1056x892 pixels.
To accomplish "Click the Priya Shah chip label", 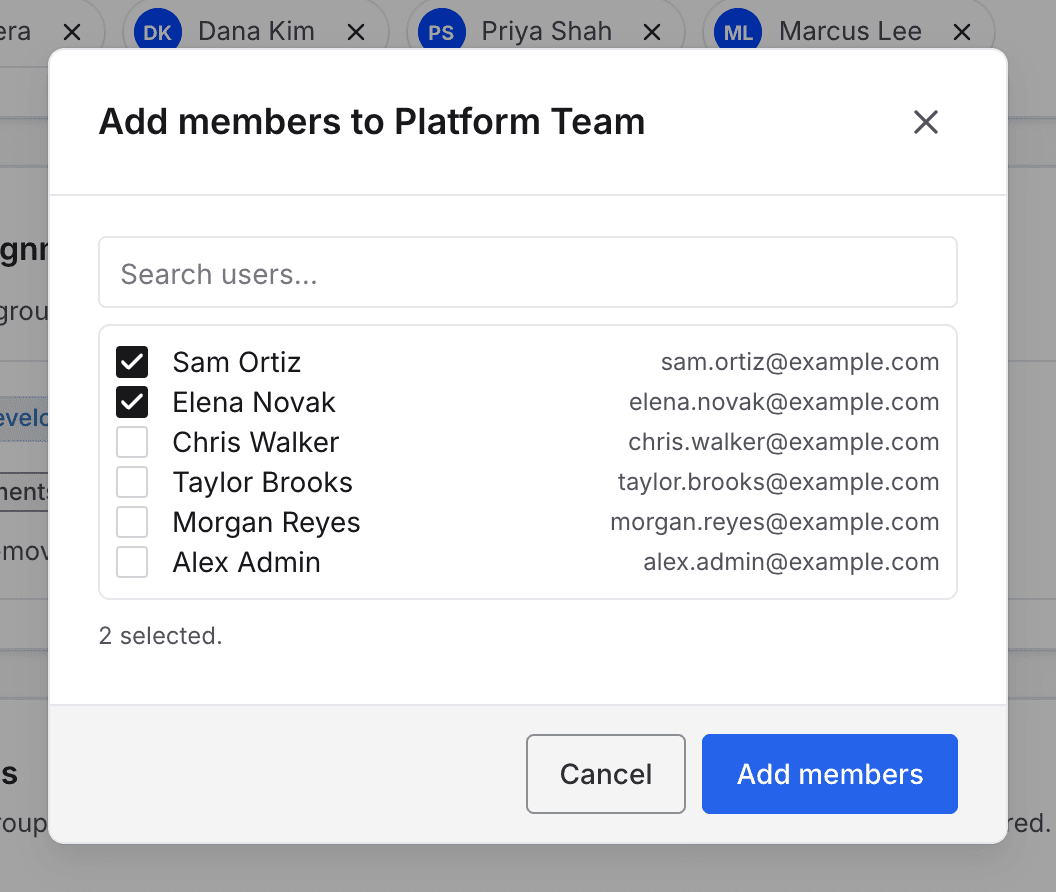I will coord(547,32).
